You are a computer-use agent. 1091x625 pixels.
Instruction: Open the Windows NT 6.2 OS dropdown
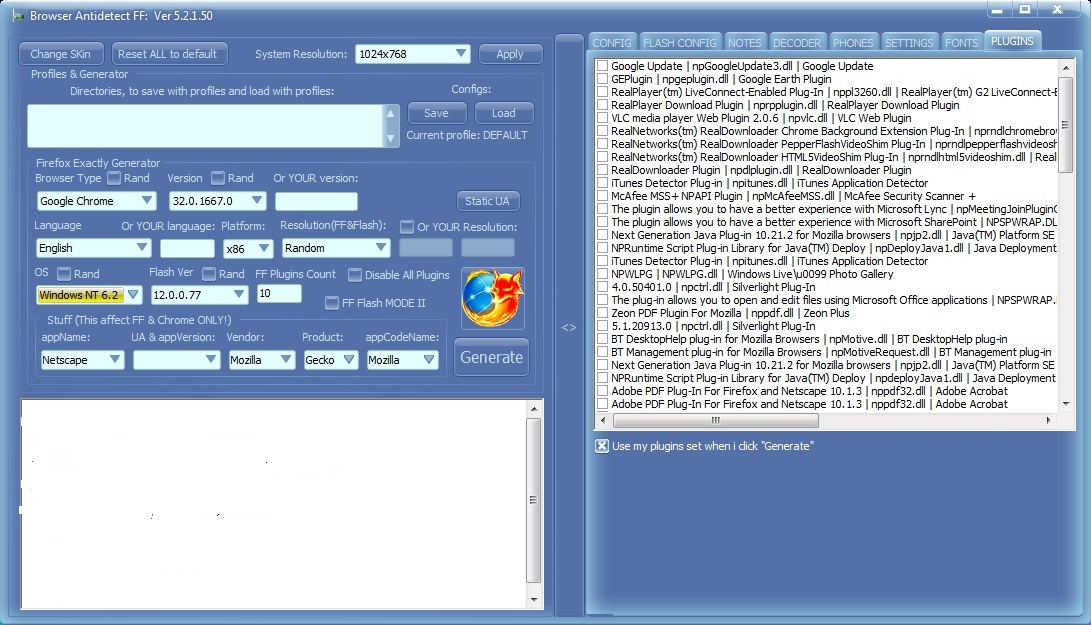134,295
